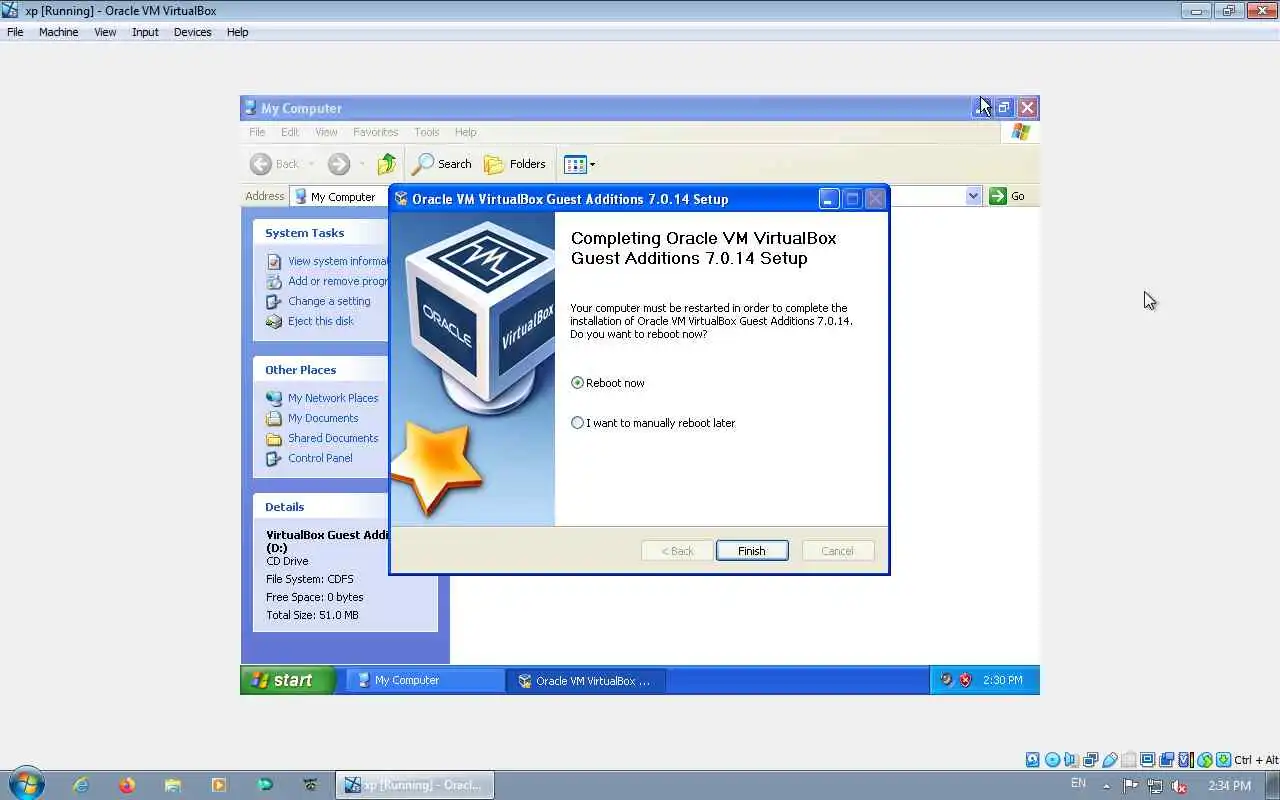The image size is (1280, 800).
Task: Open the Favorites menu in My Computer
Action: click(375, 132)
